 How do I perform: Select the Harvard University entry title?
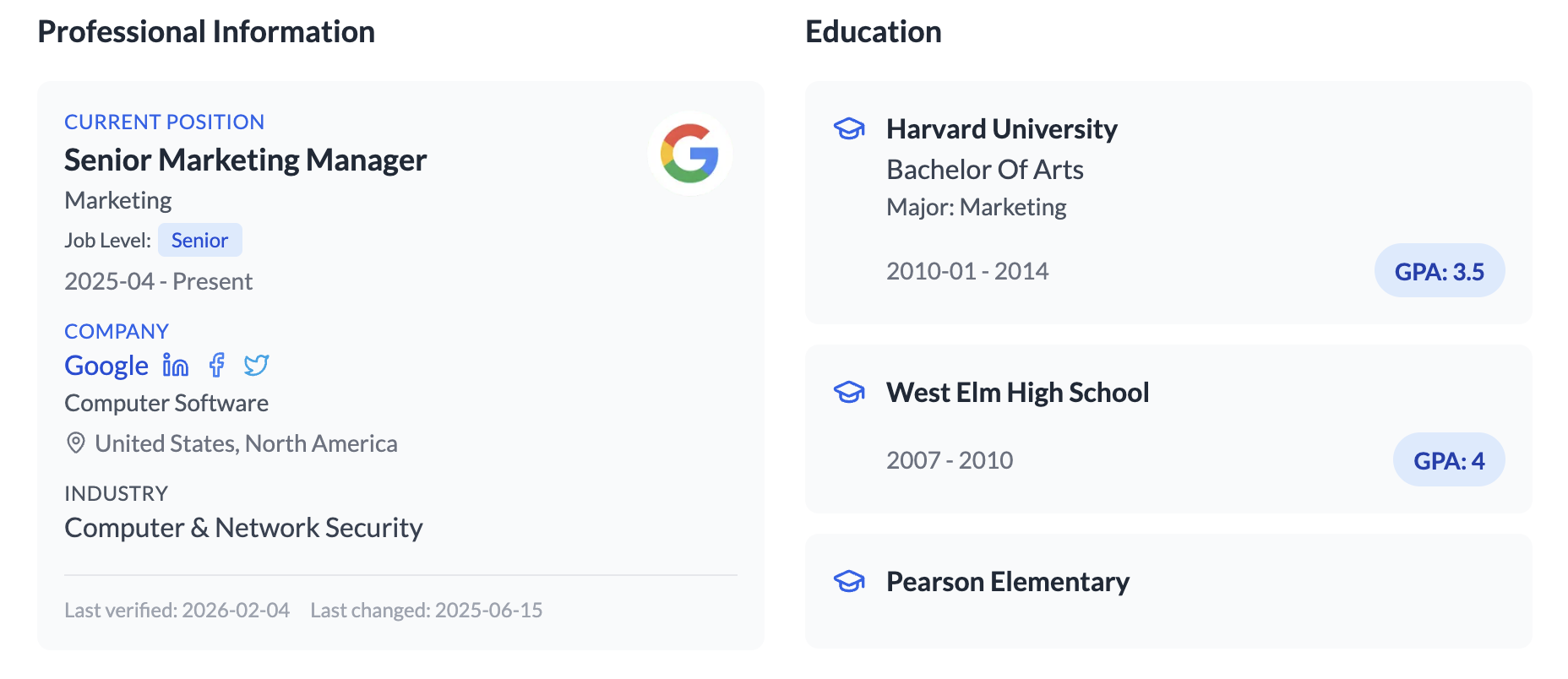pyautogui.click(x=1001, y=129)
